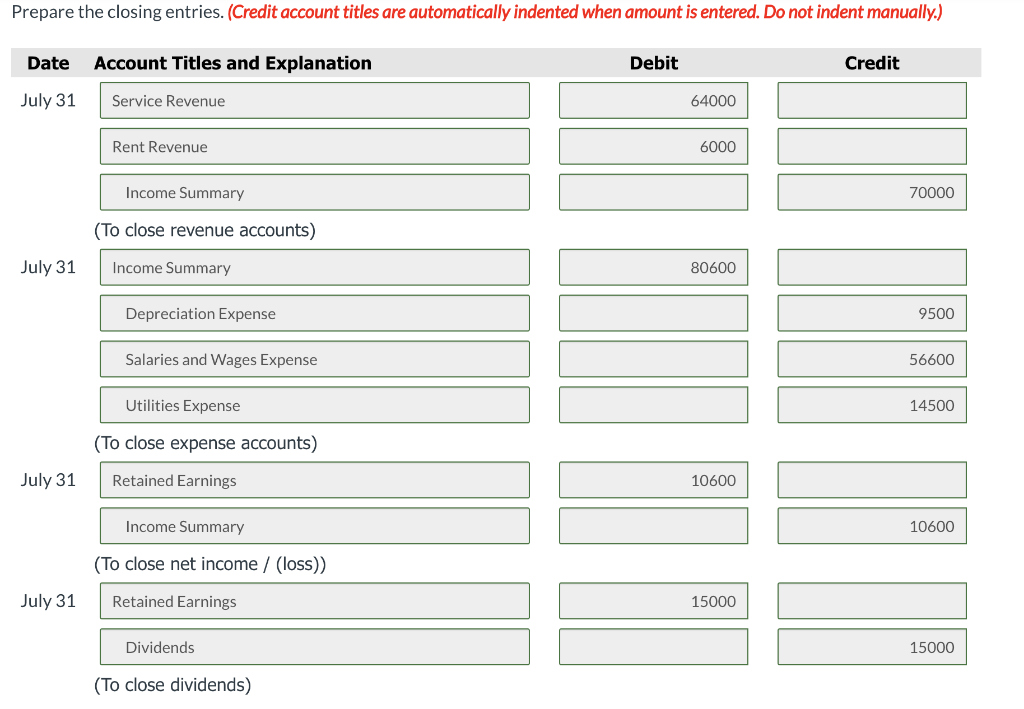Screen dimensions: 1024x709
Task: Click the empty credit field beside Retained Earnings 15000
Action: (872, 601)
